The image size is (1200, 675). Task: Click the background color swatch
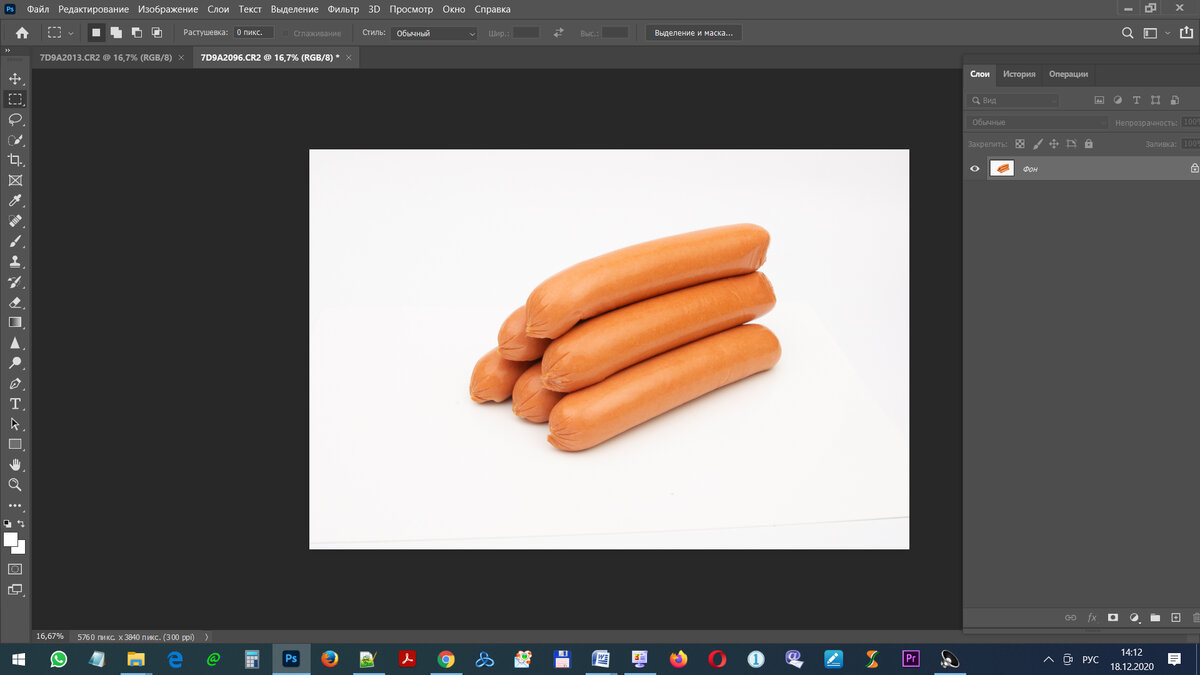click(x=20, y=548)
